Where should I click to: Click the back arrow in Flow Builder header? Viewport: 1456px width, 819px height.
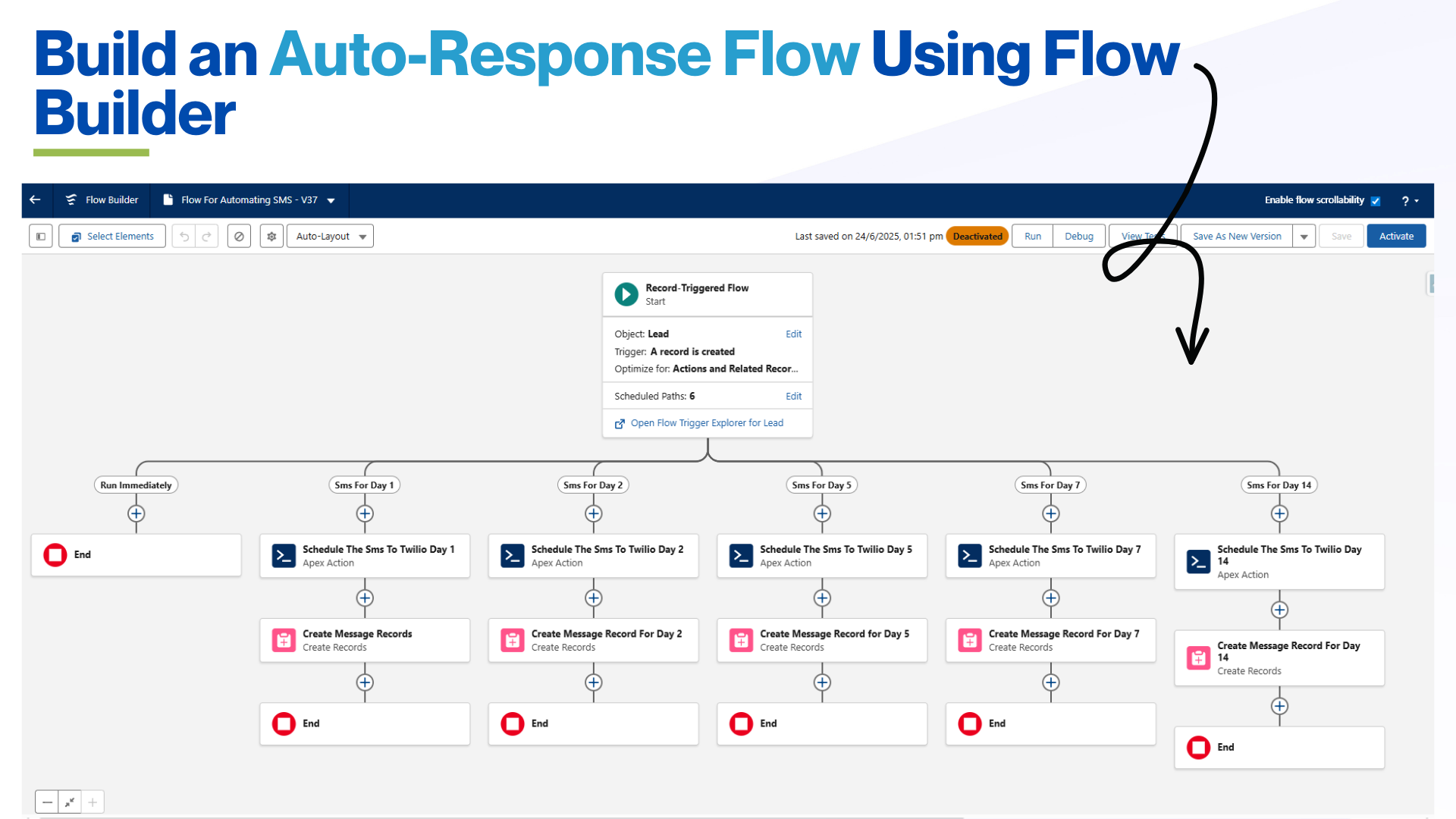[35, 199]
